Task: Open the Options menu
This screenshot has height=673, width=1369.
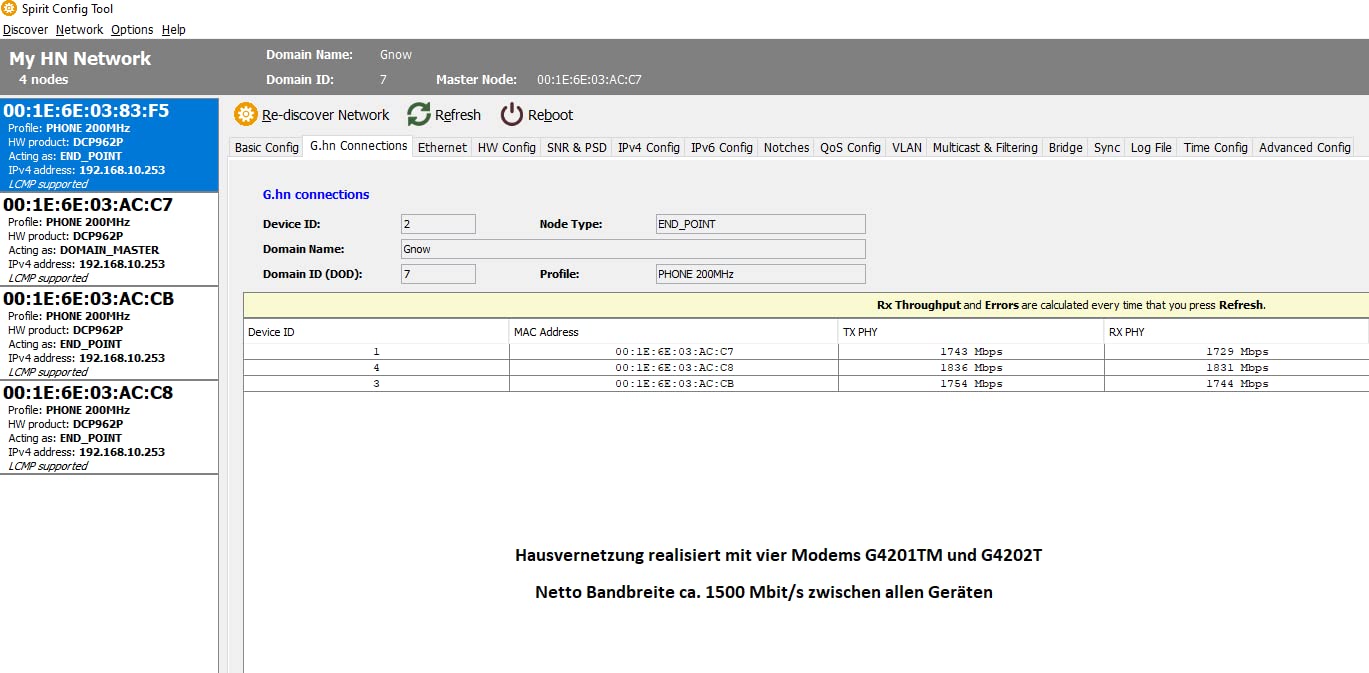Action: (132, 30)
